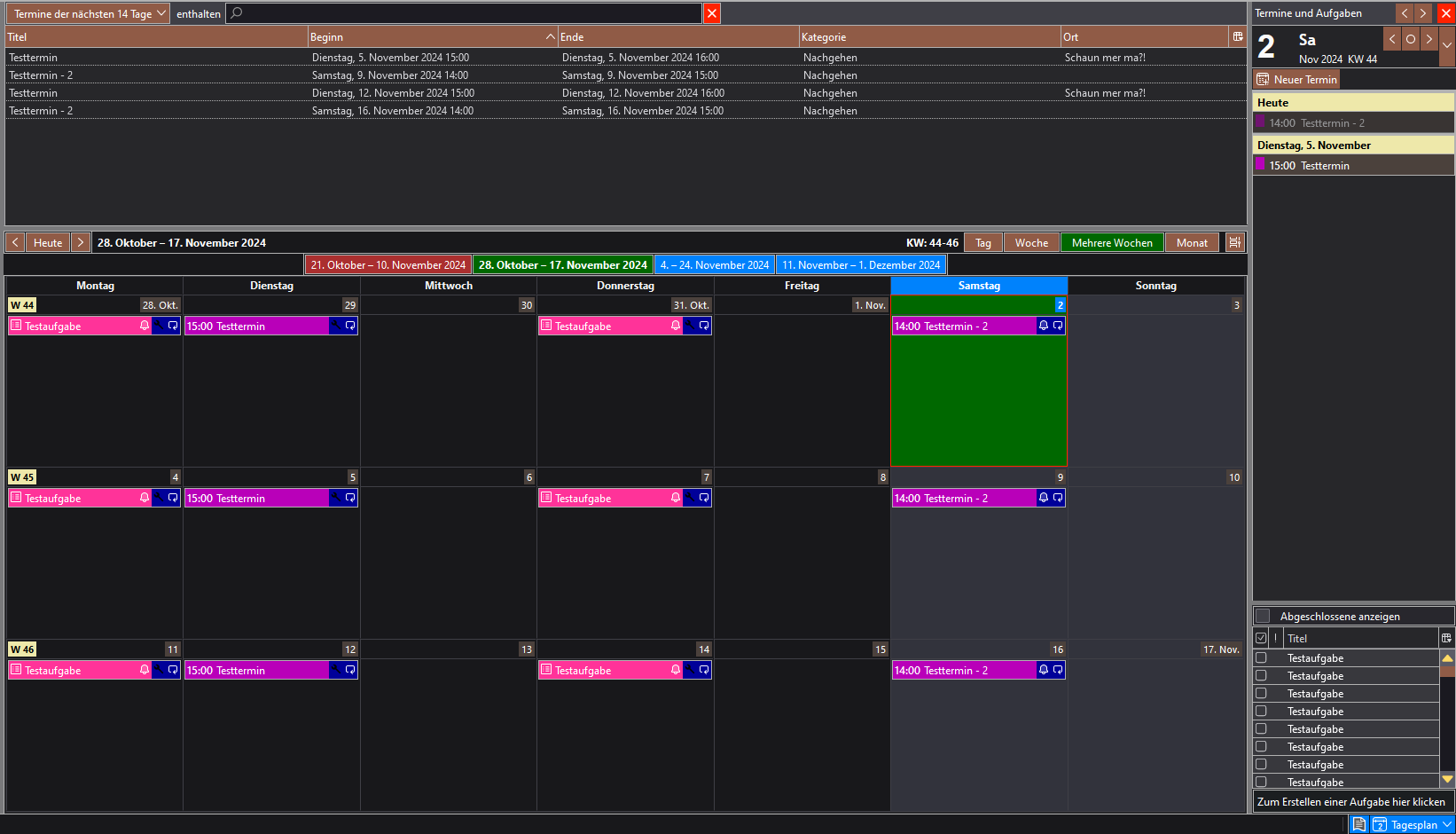The height and width of the screenshot is (834, 1456).
Task: Click recurrence icon on Saturday 9 Testtermin - 2
Action: [1058, 498]
